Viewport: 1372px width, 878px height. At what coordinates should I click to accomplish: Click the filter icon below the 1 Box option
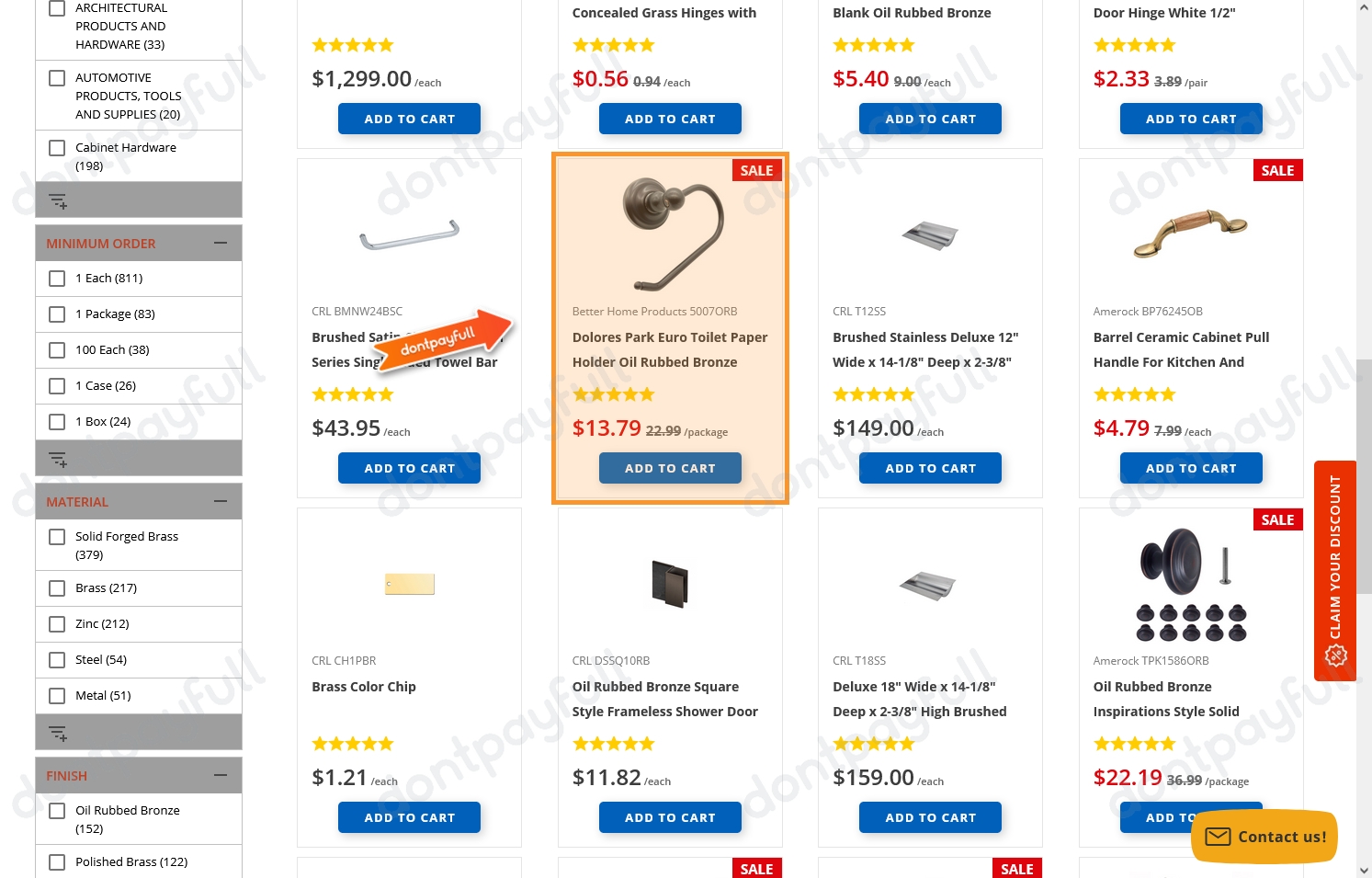click(58, 458)
